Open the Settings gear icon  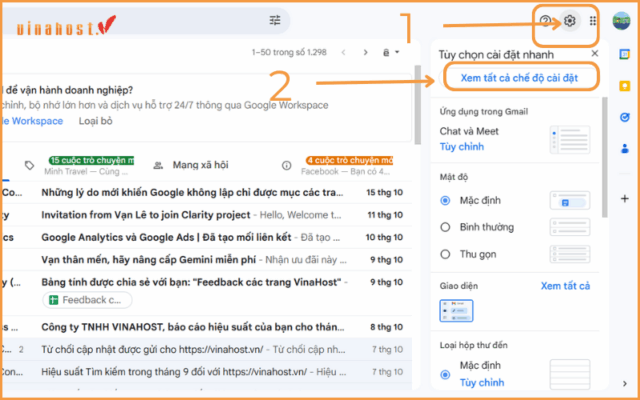(570, 20)
